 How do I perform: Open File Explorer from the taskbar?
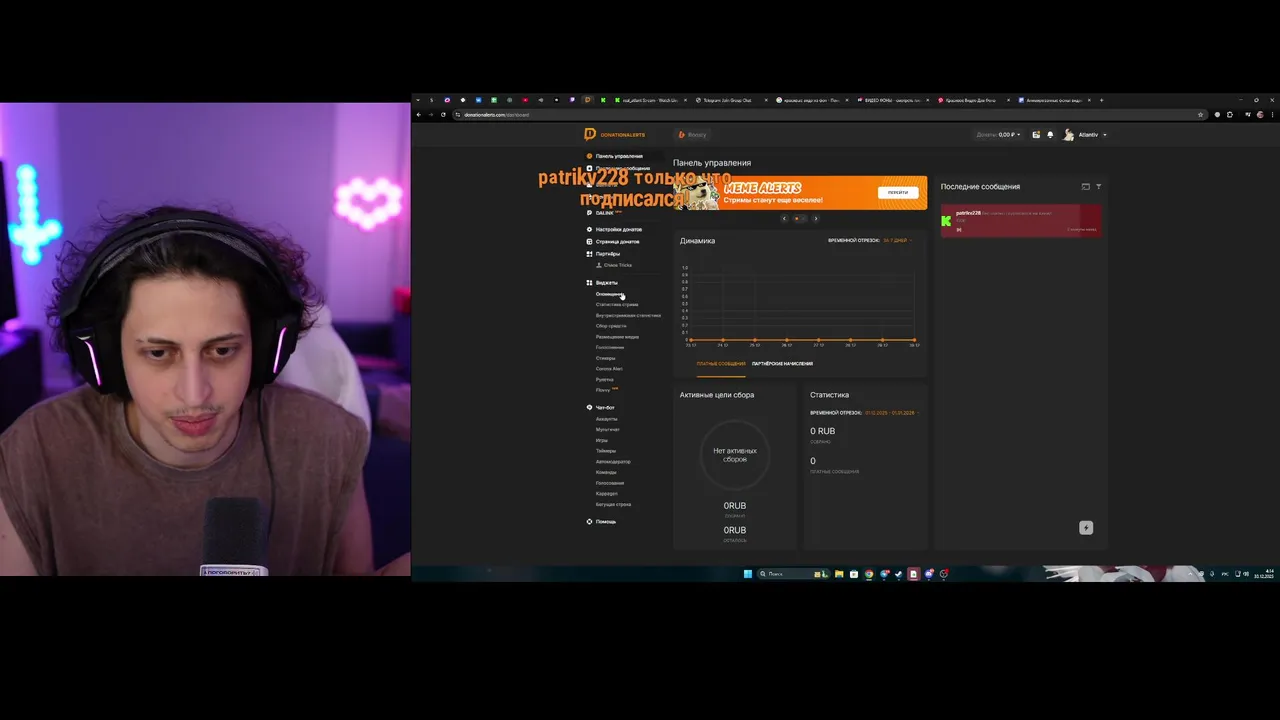(839, 574)
